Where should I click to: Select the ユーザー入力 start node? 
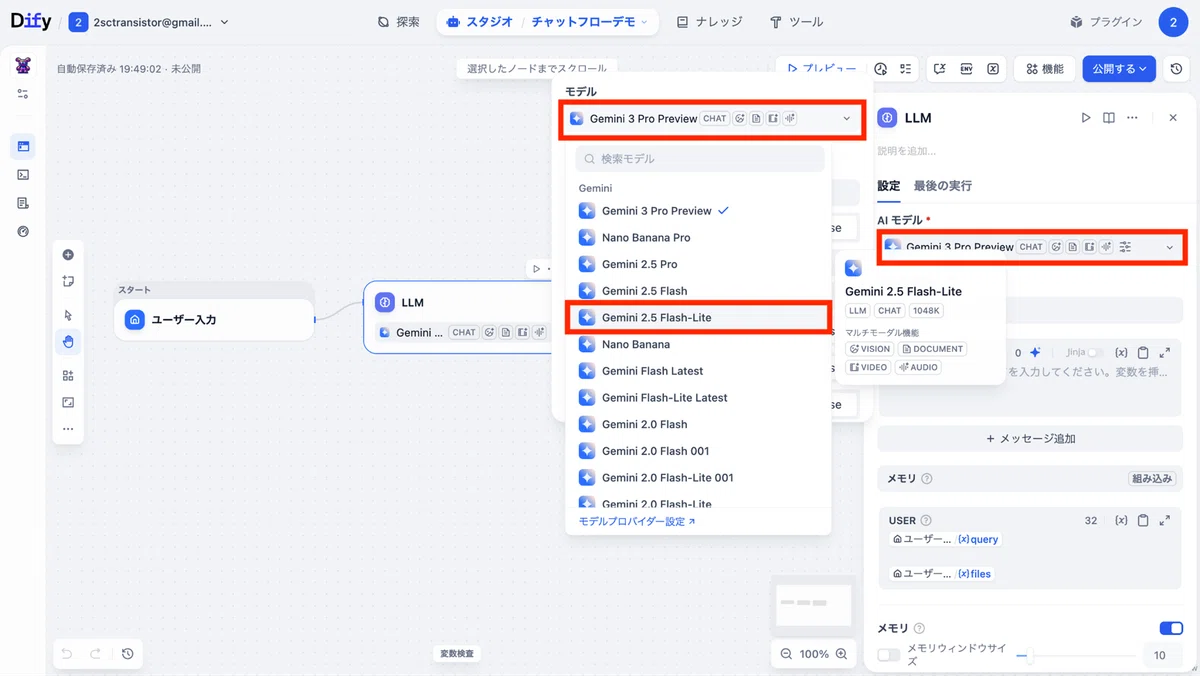(x=214, y=320)
